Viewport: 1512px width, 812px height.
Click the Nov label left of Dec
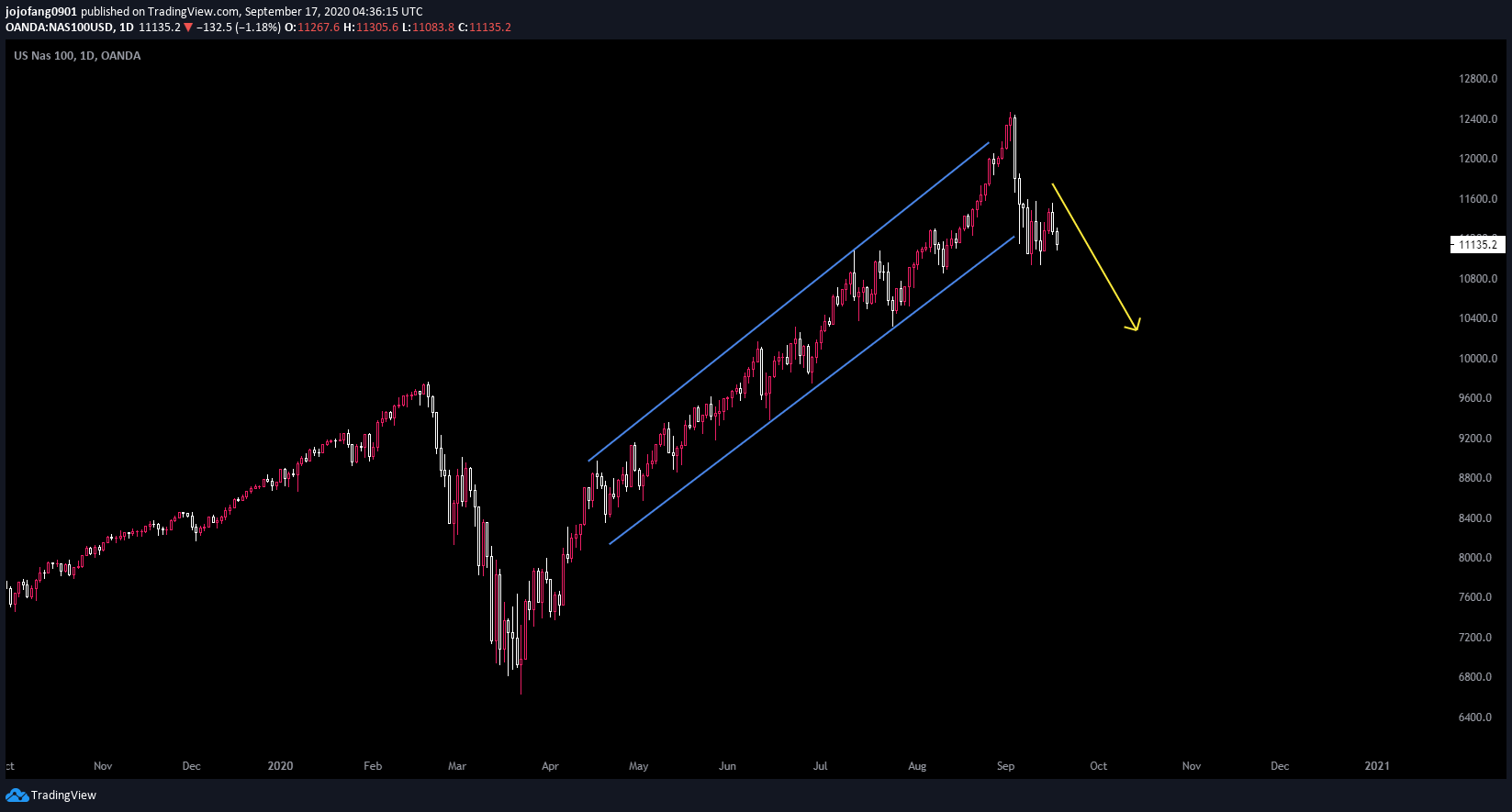(x=103, y=766)
